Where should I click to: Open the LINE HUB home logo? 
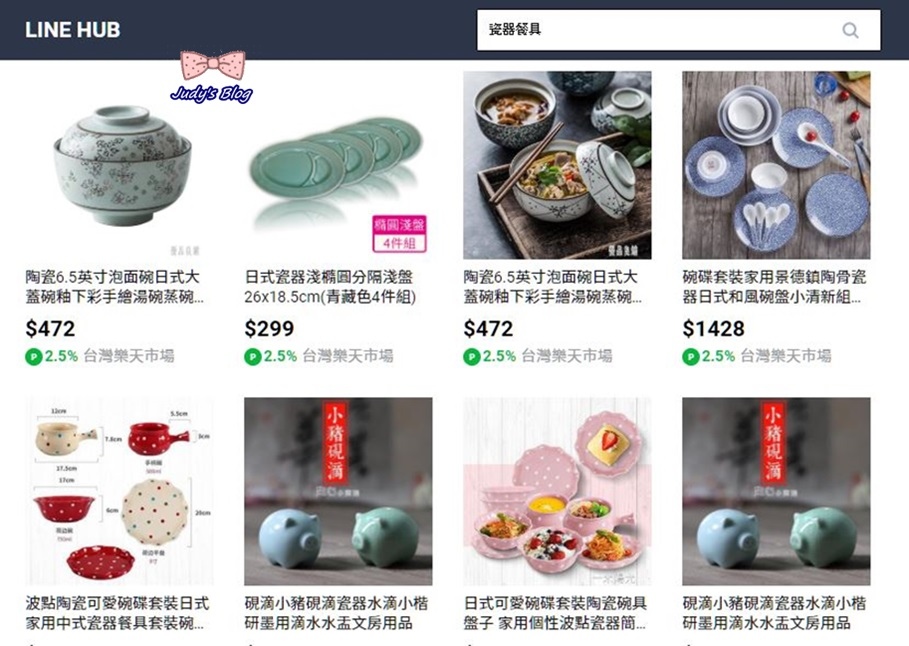click(72, 30)
